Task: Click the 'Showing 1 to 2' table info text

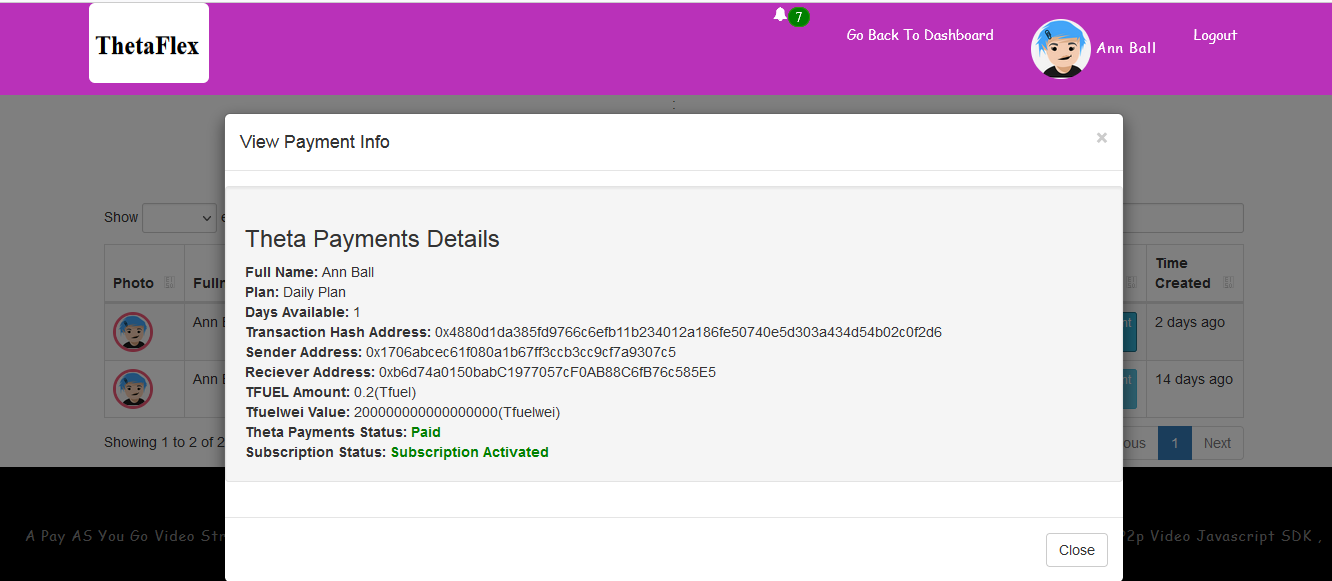Action: point(164,442)
